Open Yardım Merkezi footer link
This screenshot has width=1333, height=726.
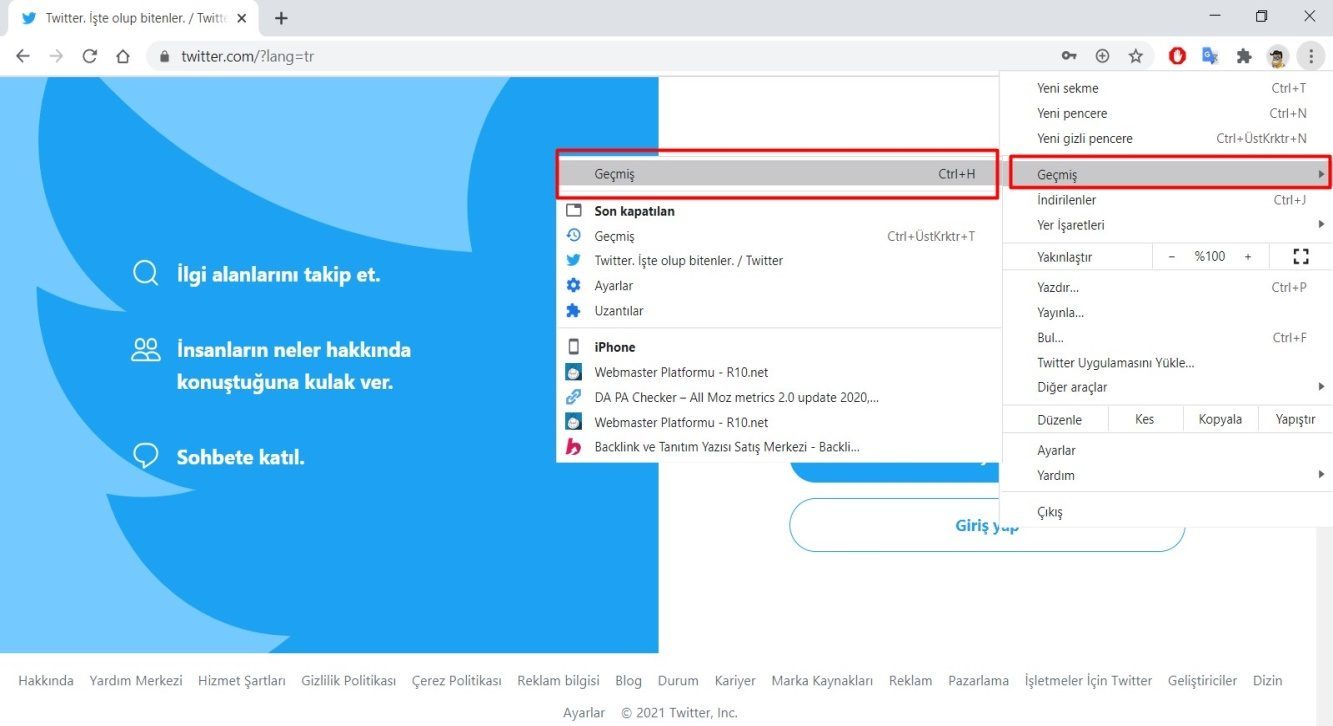pos(136,680)
